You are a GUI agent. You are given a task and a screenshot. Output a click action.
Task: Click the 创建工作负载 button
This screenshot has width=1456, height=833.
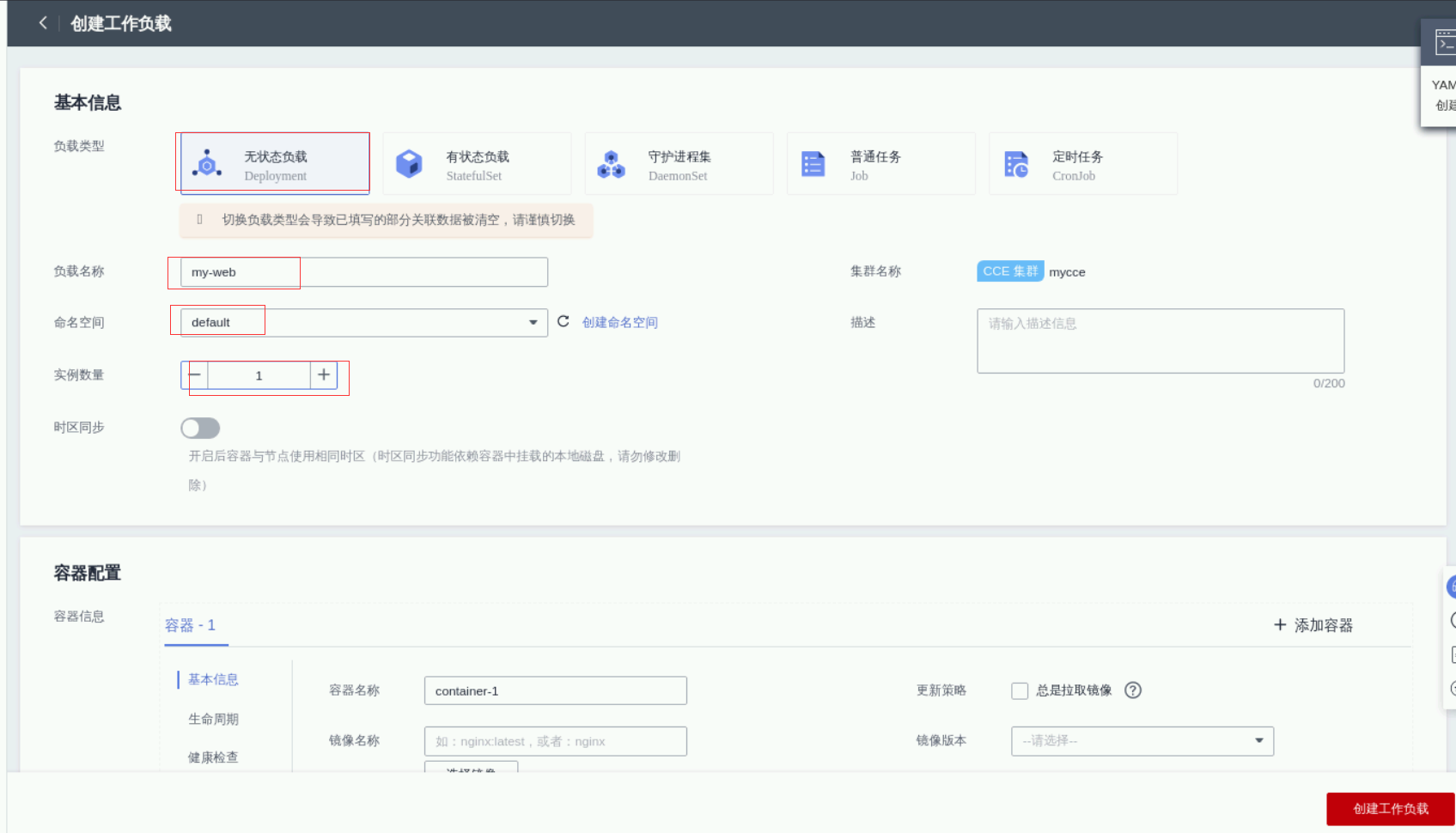point(1391,809)
